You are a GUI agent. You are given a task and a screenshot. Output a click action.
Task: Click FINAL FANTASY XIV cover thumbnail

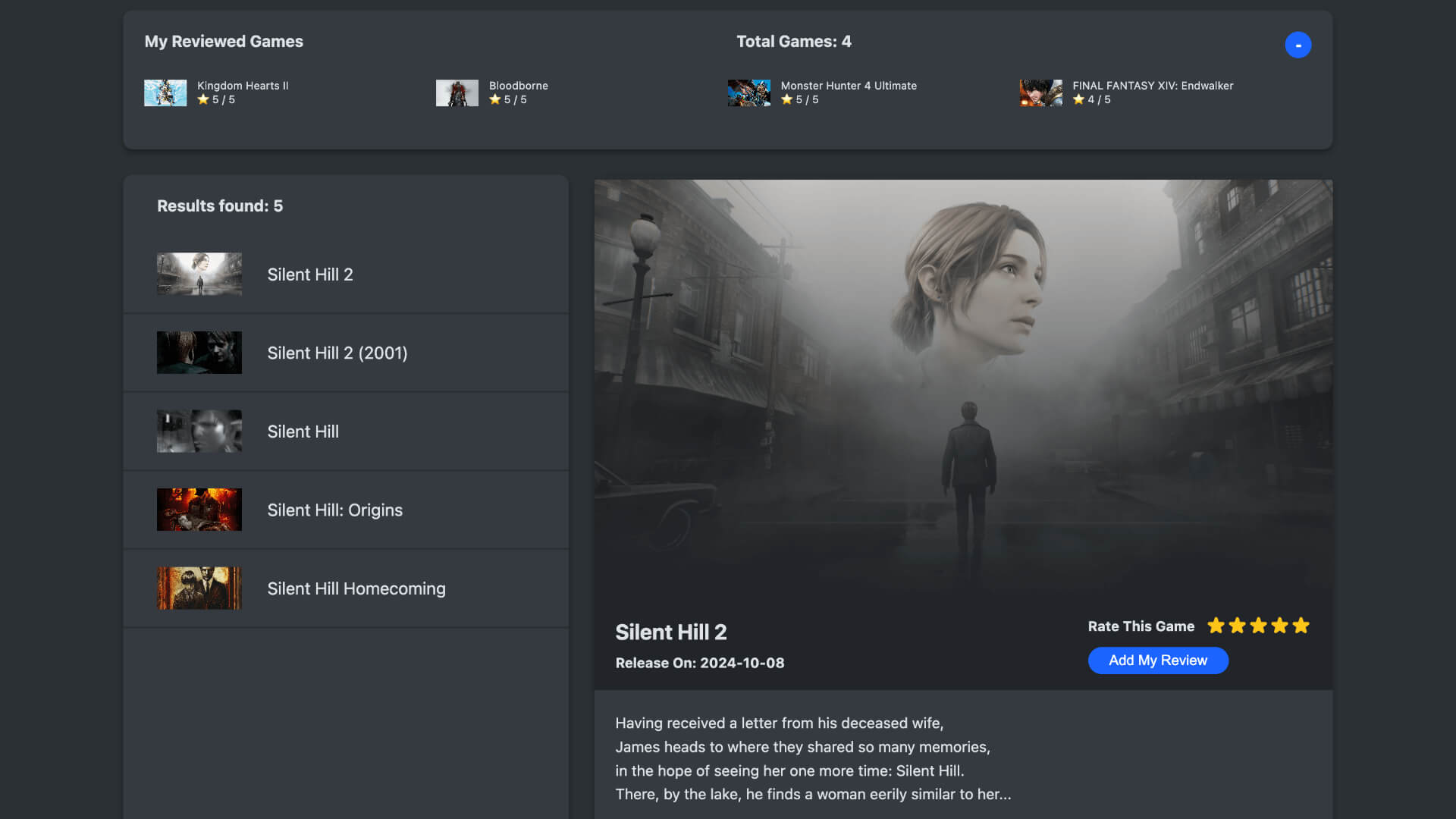(x=1040, y=93)
